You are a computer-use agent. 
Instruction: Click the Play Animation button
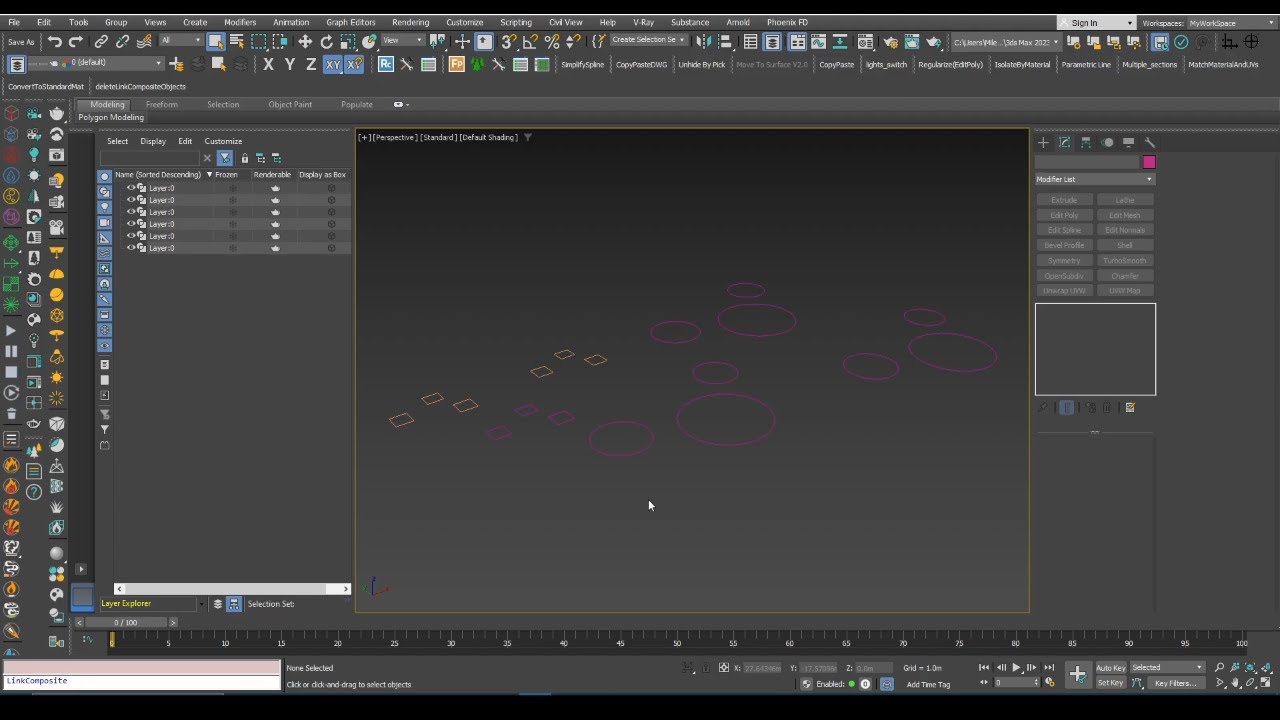coord(1016,667)
